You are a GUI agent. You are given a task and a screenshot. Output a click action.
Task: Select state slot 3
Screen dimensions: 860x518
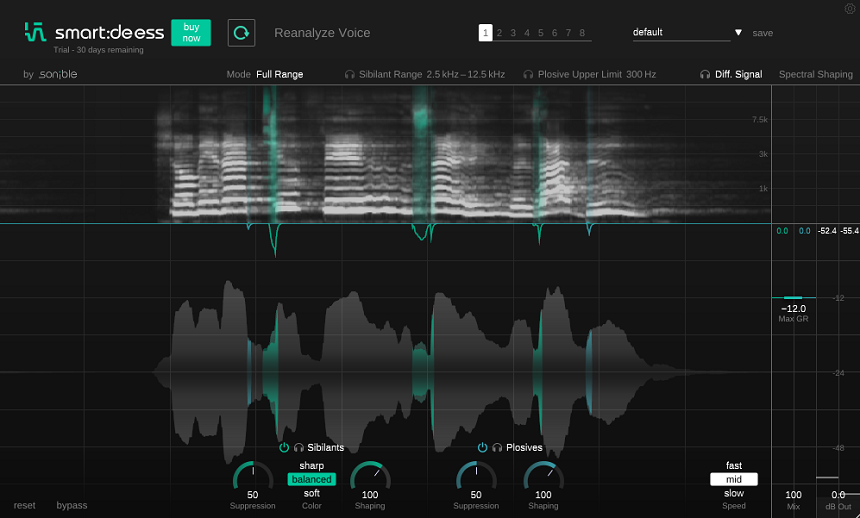513,33
